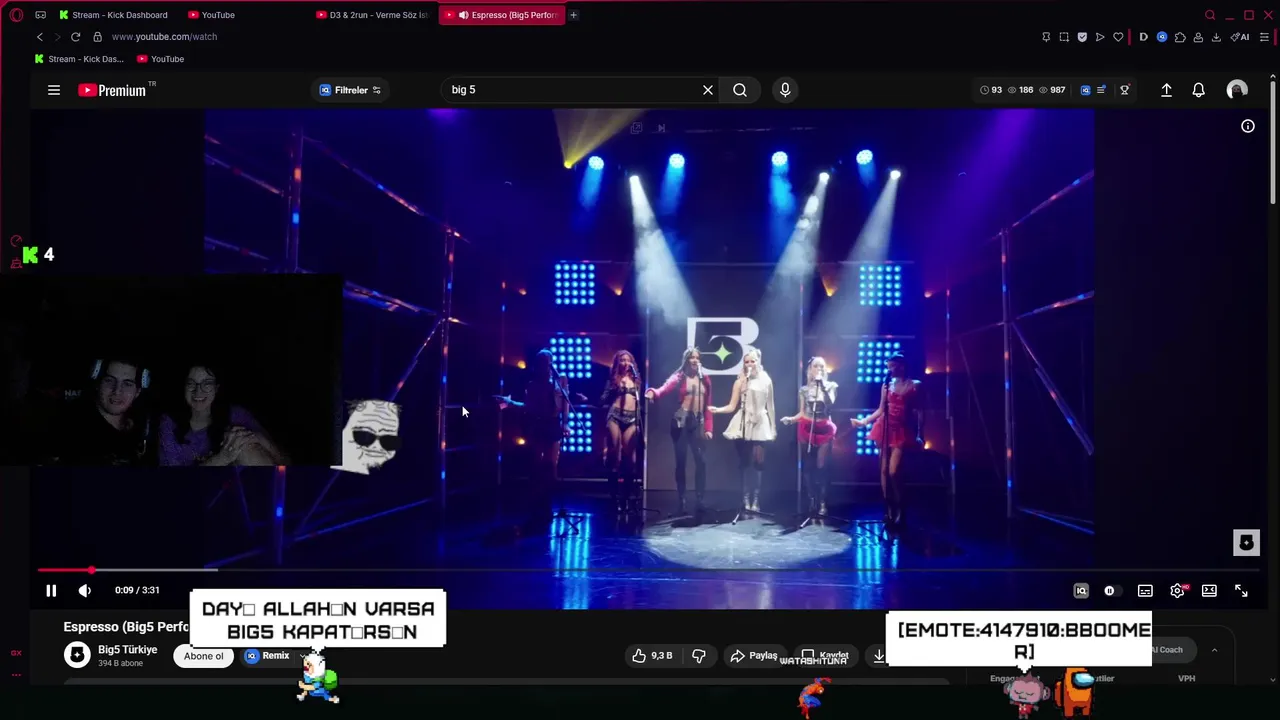Open the Big5 Türkiye channel avatar
The width and height of the screenshot is (1280, 720).
tap(77, 655)
